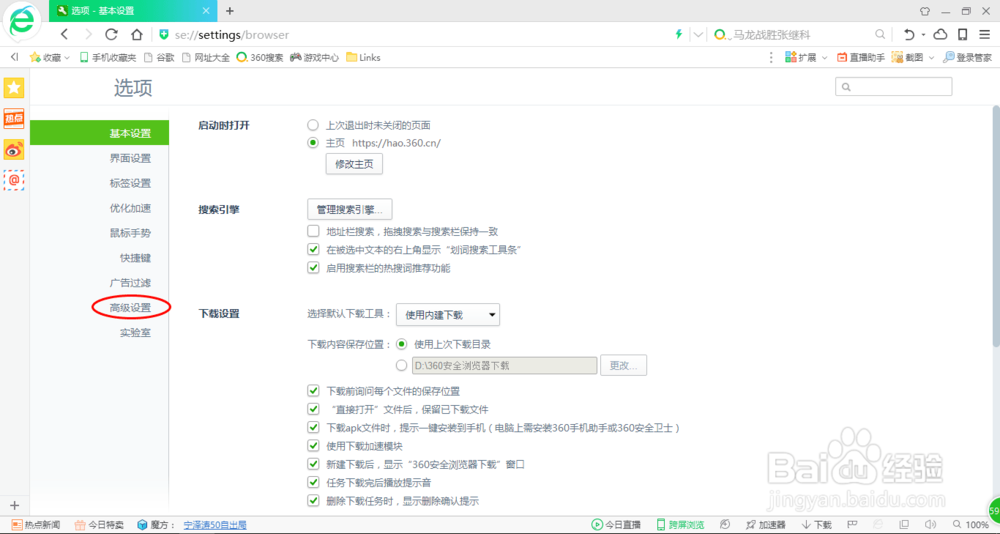Open dropdown arrow beside undo icon

[x=923, y=34]
